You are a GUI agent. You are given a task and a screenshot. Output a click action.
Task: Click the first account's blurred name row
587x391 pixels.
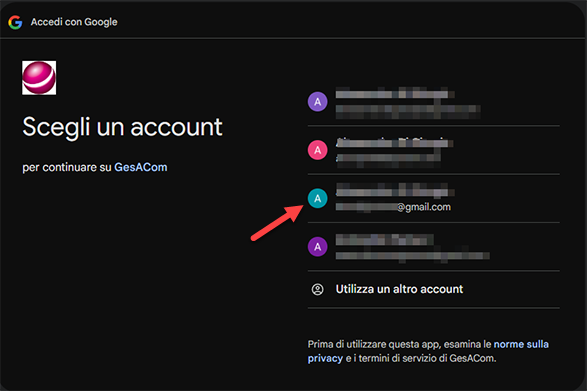(x=395, y=94)
